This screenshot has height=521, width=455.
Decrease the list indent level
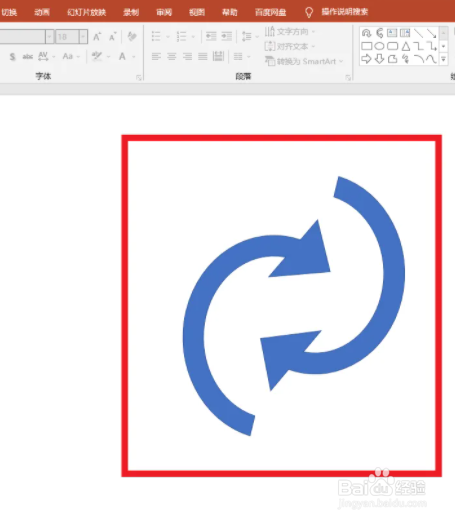pyautogui.click(x=211, y=36)
